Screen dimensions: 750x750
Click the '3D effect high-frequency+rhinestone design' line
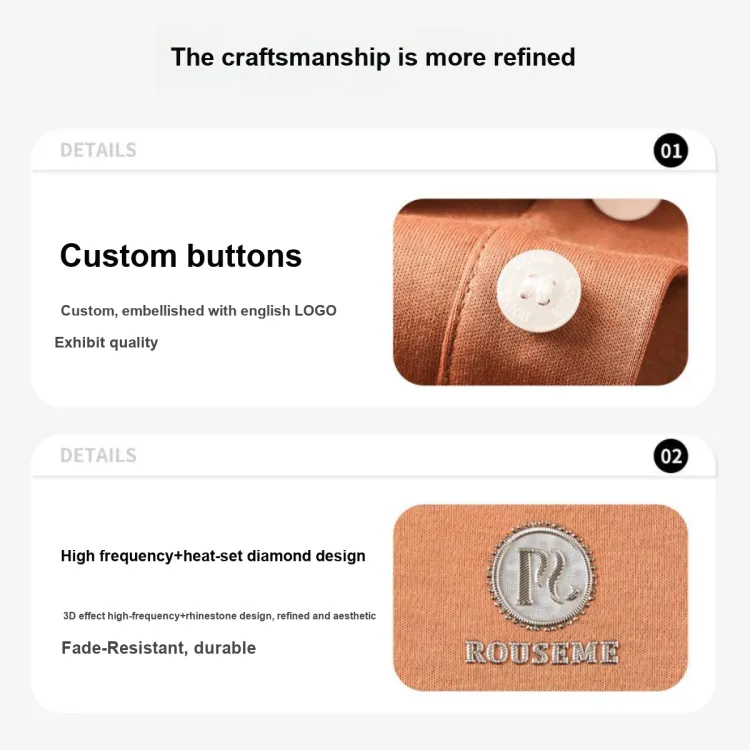pyautogui.click(x=220, y=616)
